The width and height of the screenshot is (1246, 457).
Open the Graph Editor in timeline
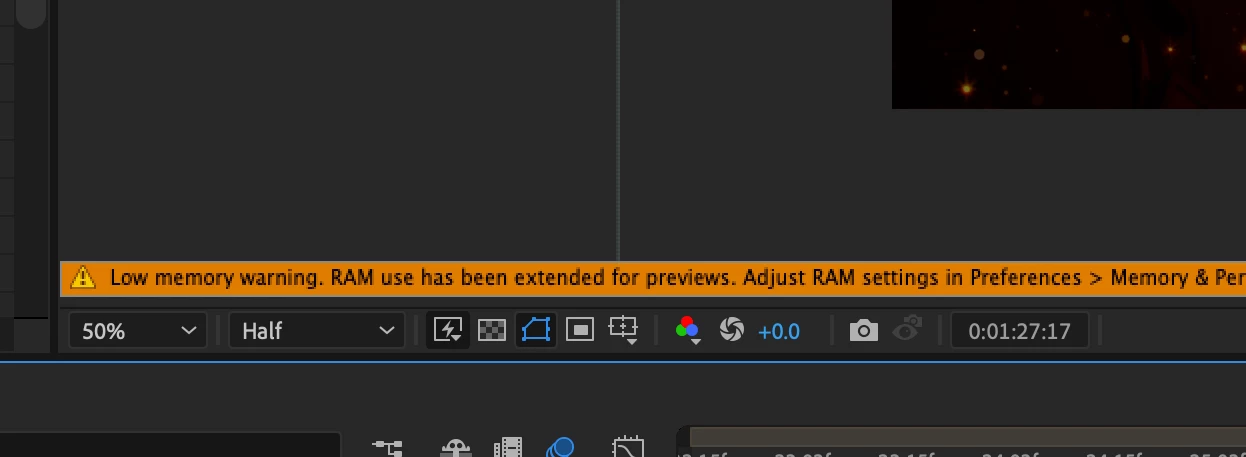(627, 447)
